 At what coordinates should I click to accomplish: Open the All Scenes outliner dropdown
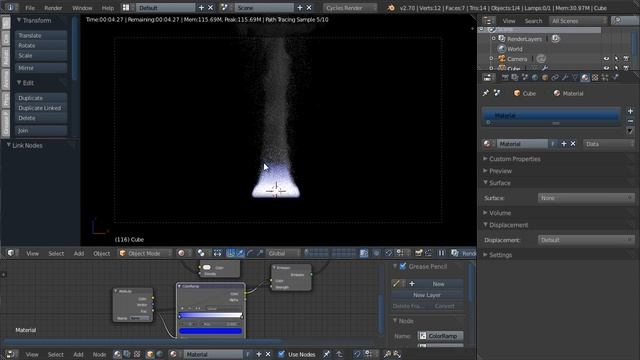578,21
